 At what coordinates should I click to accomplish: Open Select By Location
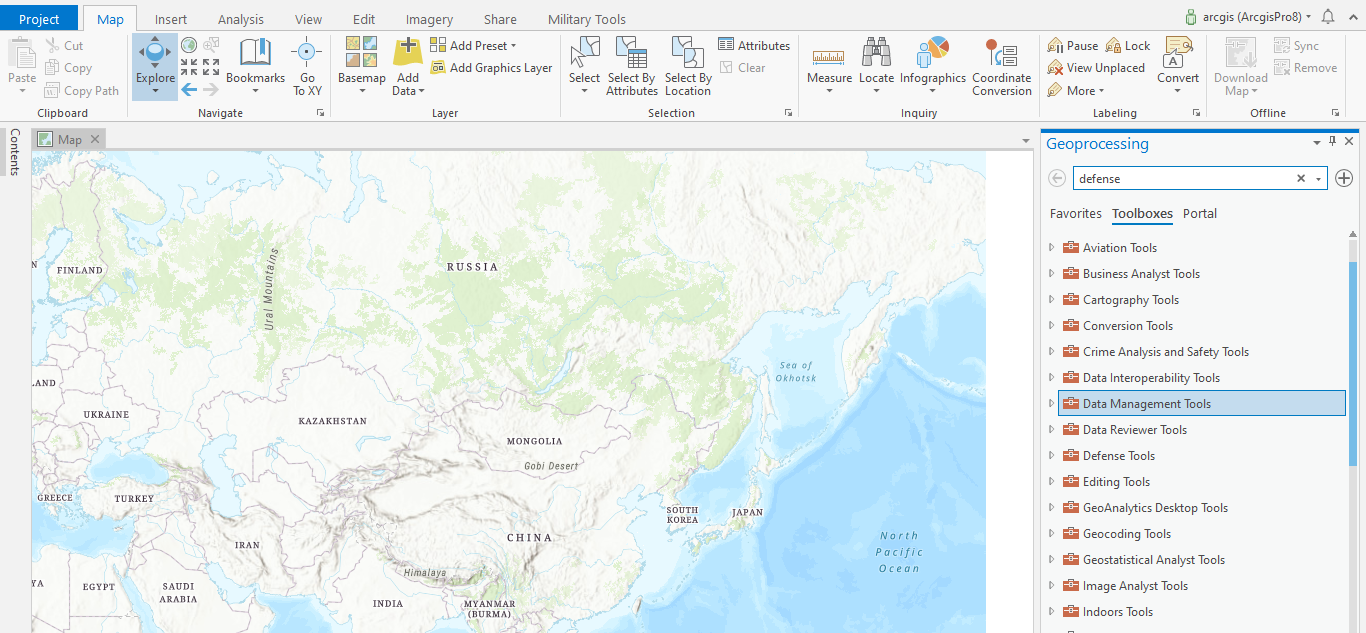point(687,66)
